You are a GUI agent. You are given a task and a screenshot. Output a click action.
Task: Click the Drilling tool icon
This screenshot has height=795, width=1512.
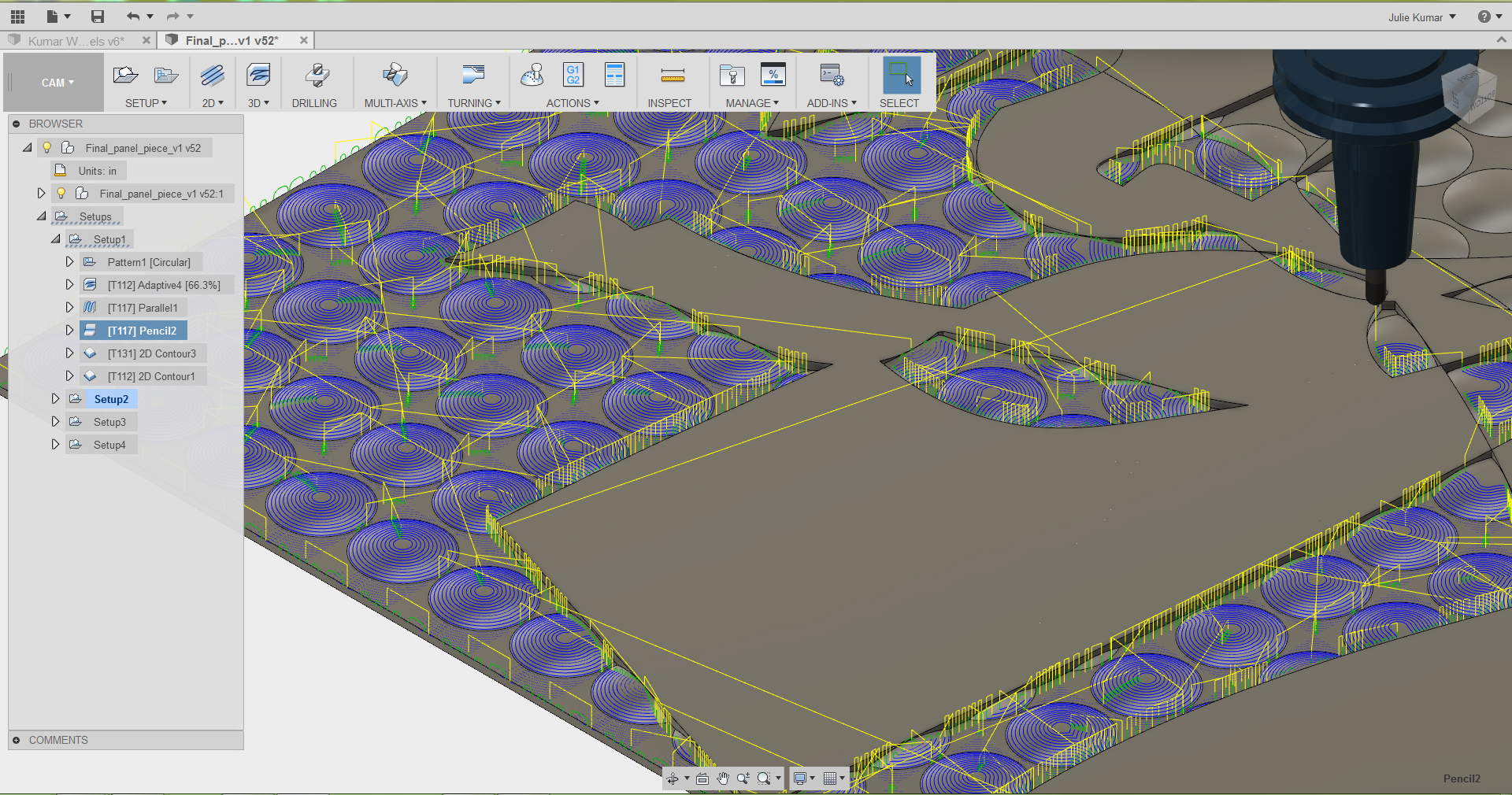(x=317, y=76)
